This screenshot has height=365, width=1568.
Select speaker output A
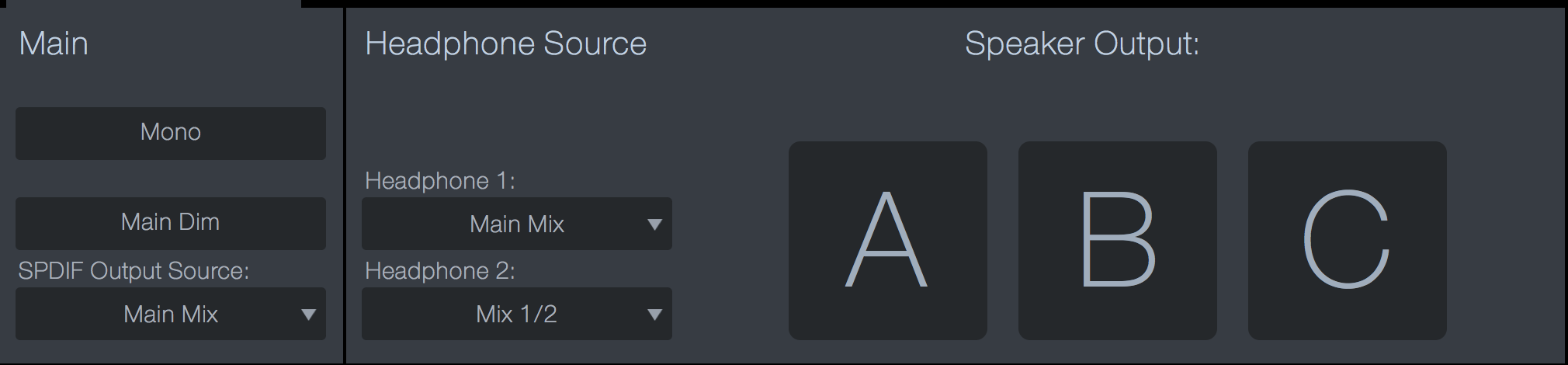coord(887,240)
